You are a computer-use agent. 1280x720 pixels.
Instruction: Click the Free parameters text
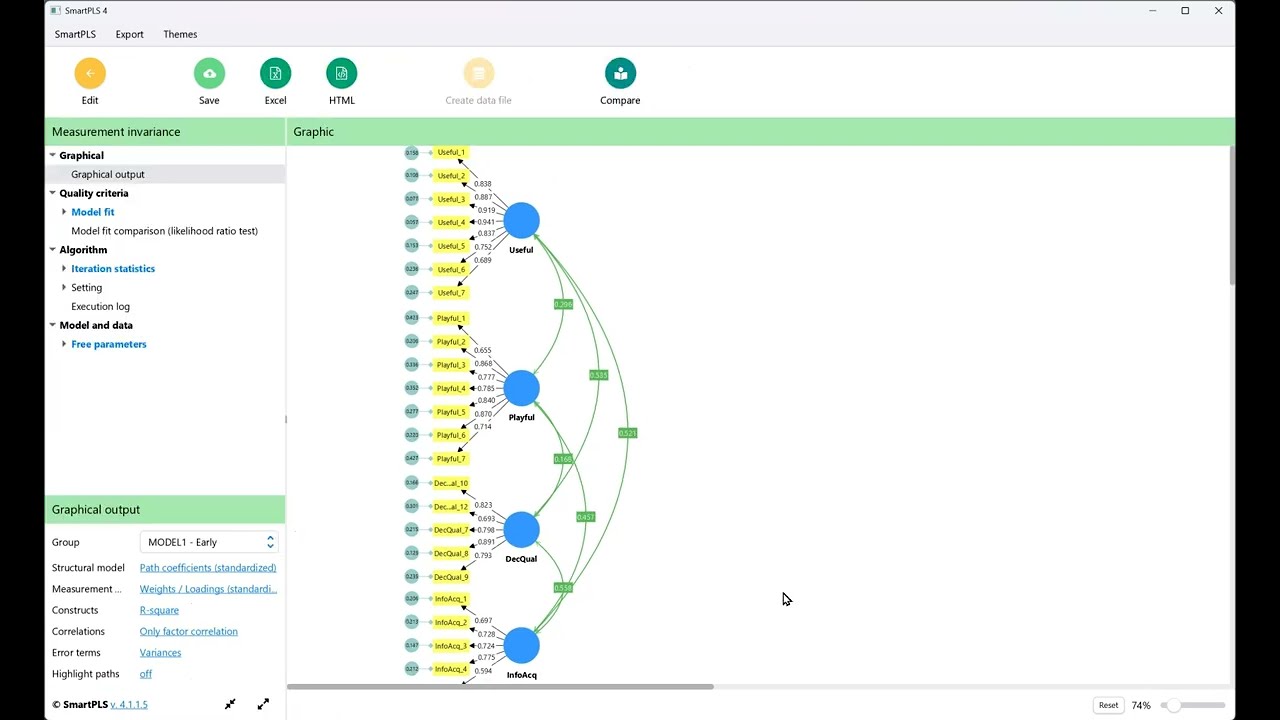109,344
